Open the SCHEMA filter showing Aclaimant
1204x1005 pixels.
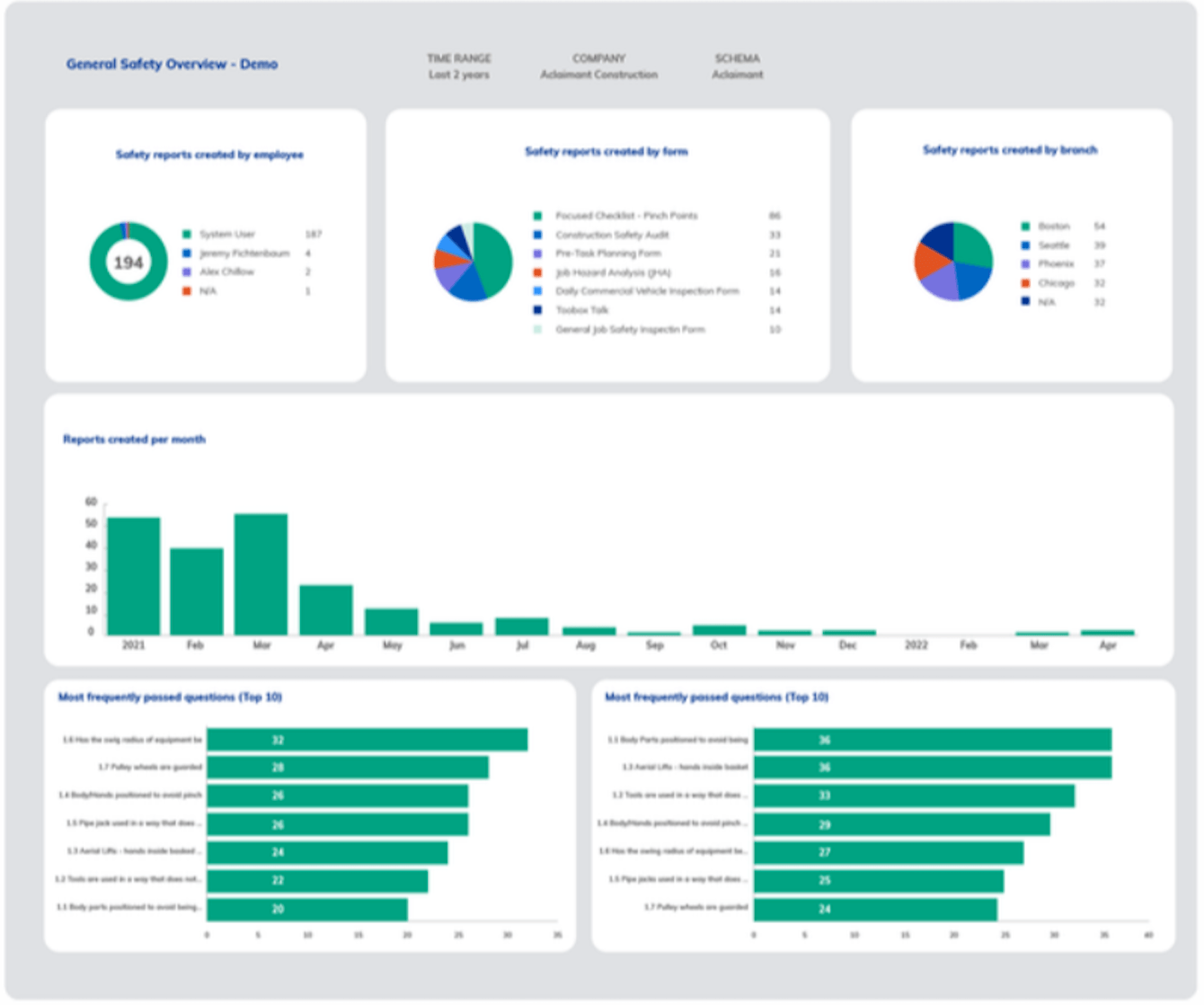[x=737, y=67]
